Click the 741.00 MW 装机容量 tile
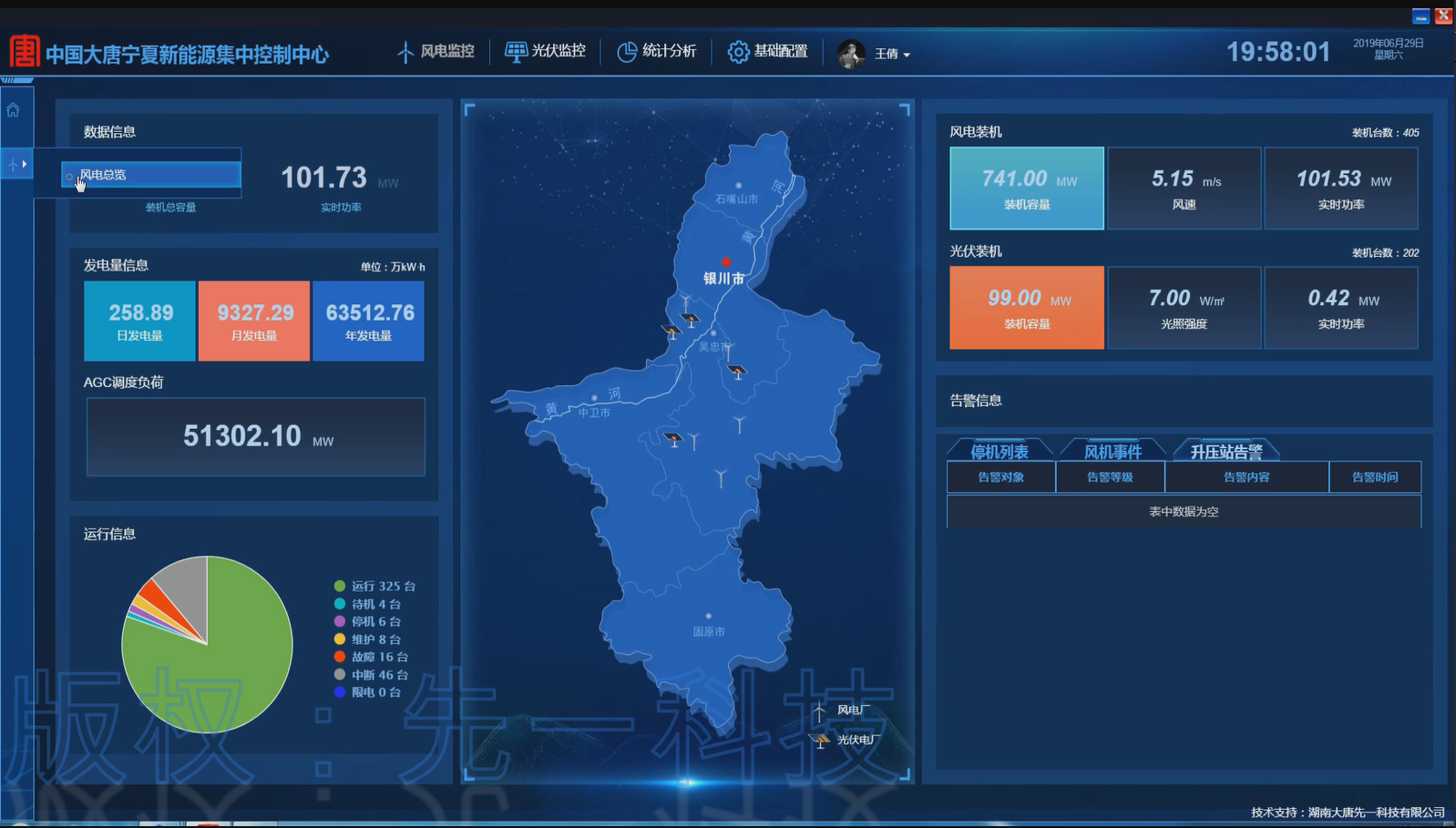1456x828 pixels. (x=1027, y=188)
